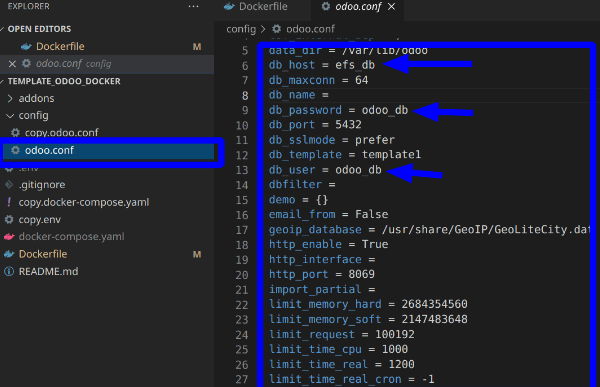
Task: Click the import_partial = line
Action: 322,289
